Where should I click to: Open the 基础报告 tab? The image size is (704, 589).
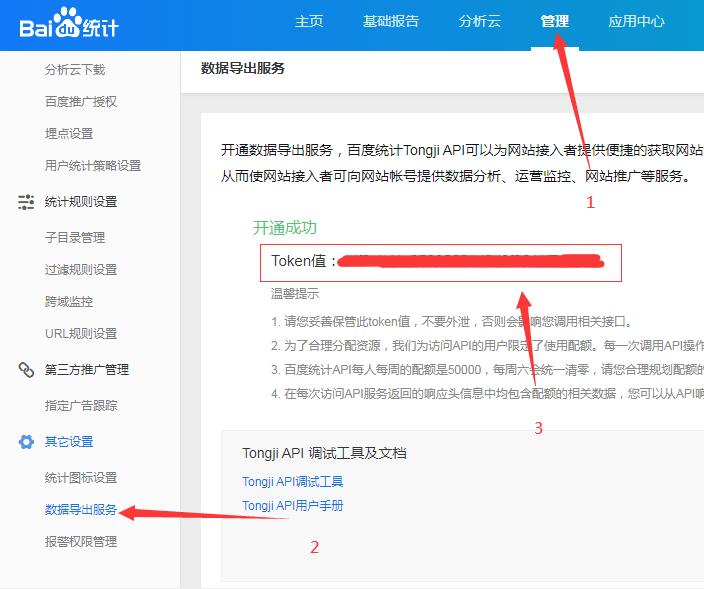391,21
